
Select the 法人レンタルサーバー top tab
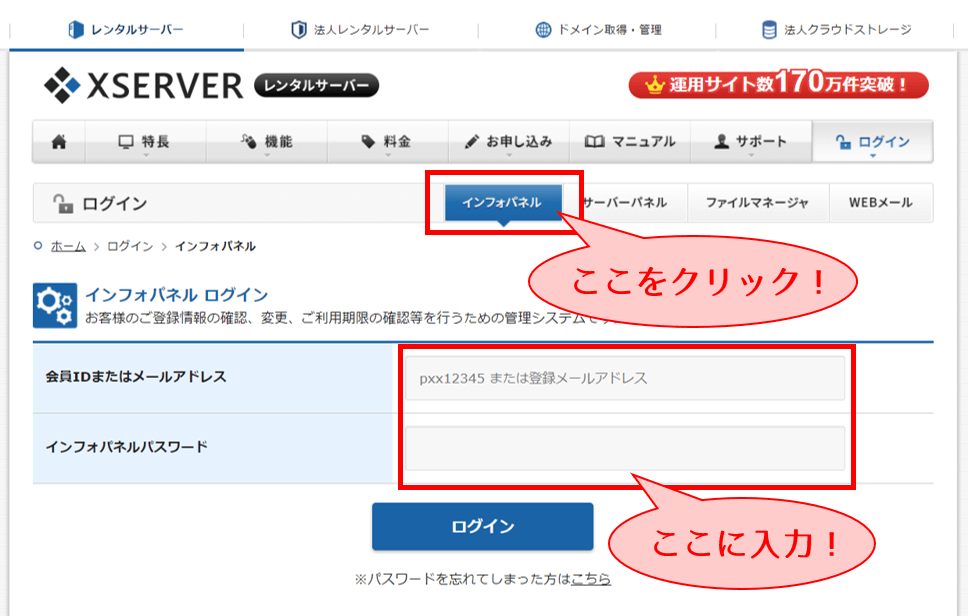[x=361, y=29]
